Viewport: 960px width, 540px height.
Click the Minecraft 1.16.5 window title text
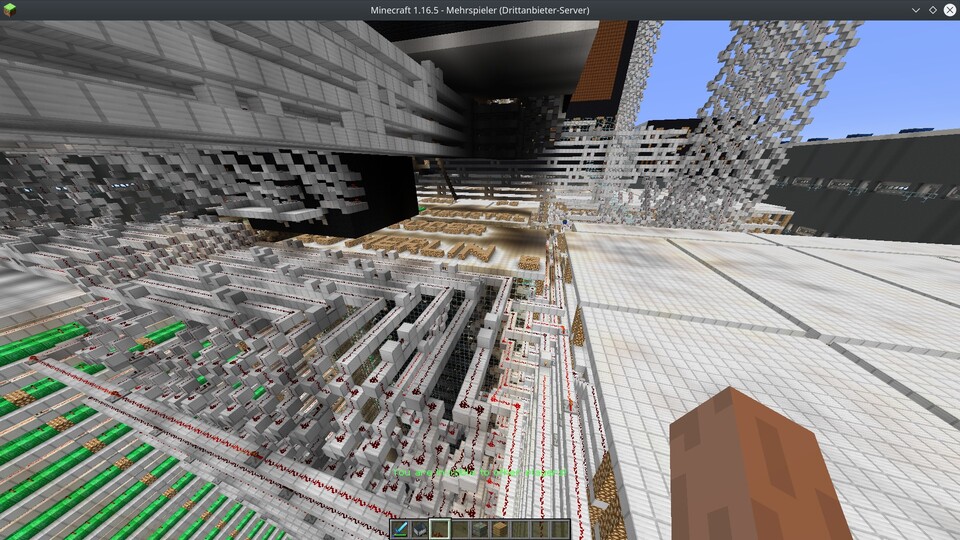[x=480, y=10]
